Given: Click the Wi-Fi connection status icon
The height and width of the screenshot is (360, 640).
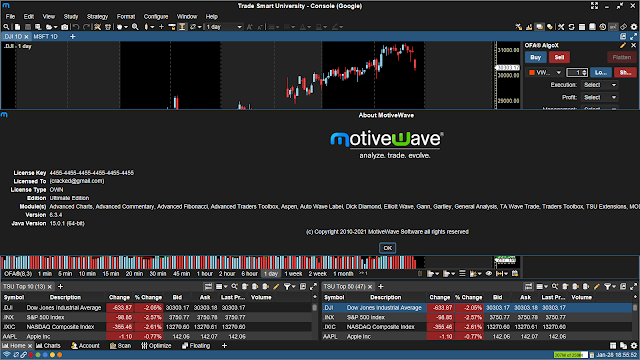Looking at the screenshot, I should point(7,355).
